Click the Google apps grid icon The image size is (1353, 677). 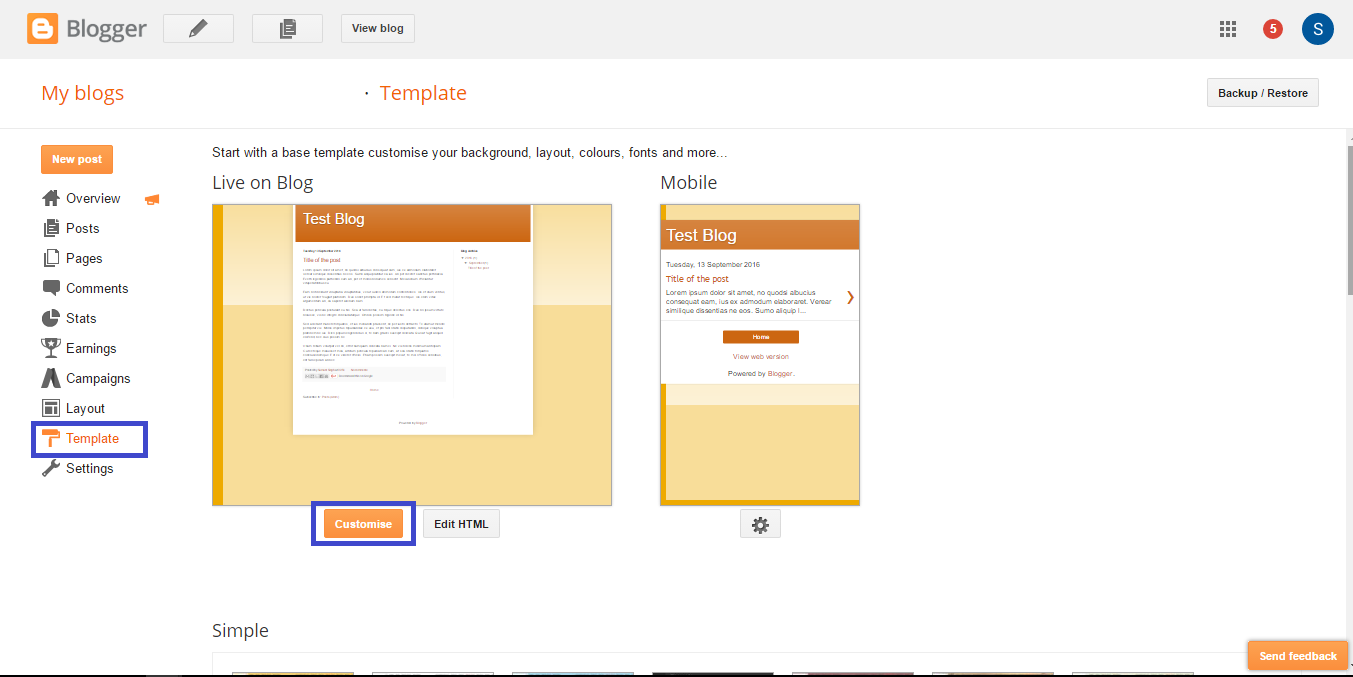pyautogui.click(x=1227, y=28)
